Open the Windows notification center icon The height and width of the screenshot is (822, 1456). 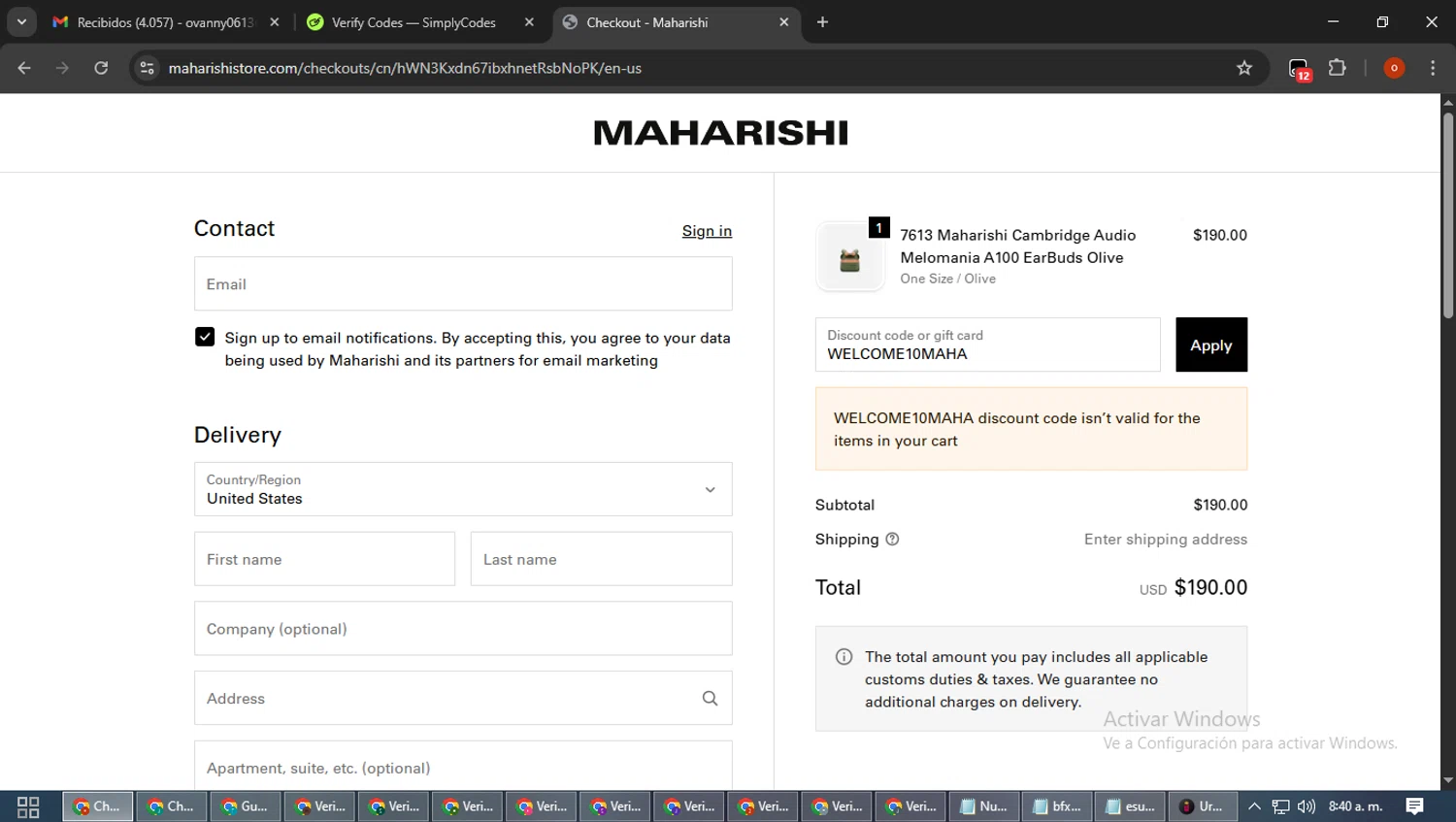point(1414,806)
